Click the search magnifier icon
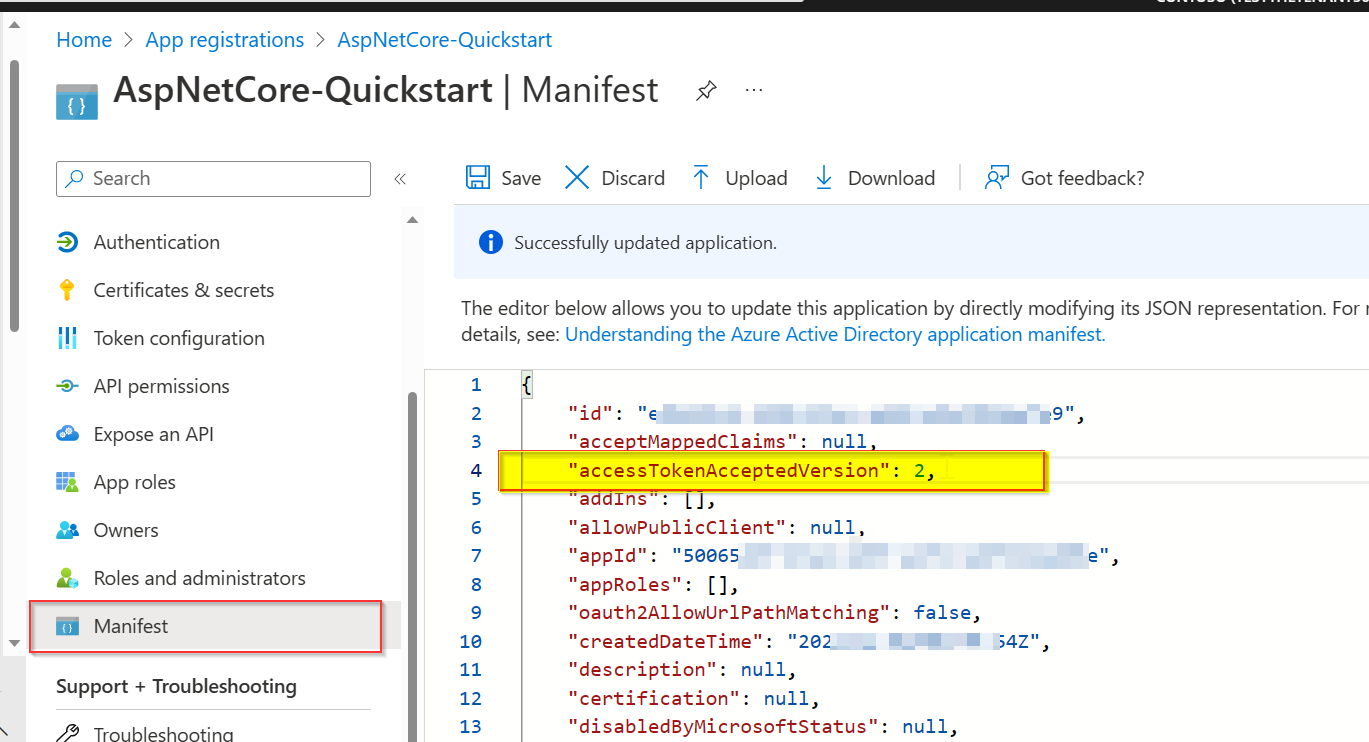 pos(74,178)
